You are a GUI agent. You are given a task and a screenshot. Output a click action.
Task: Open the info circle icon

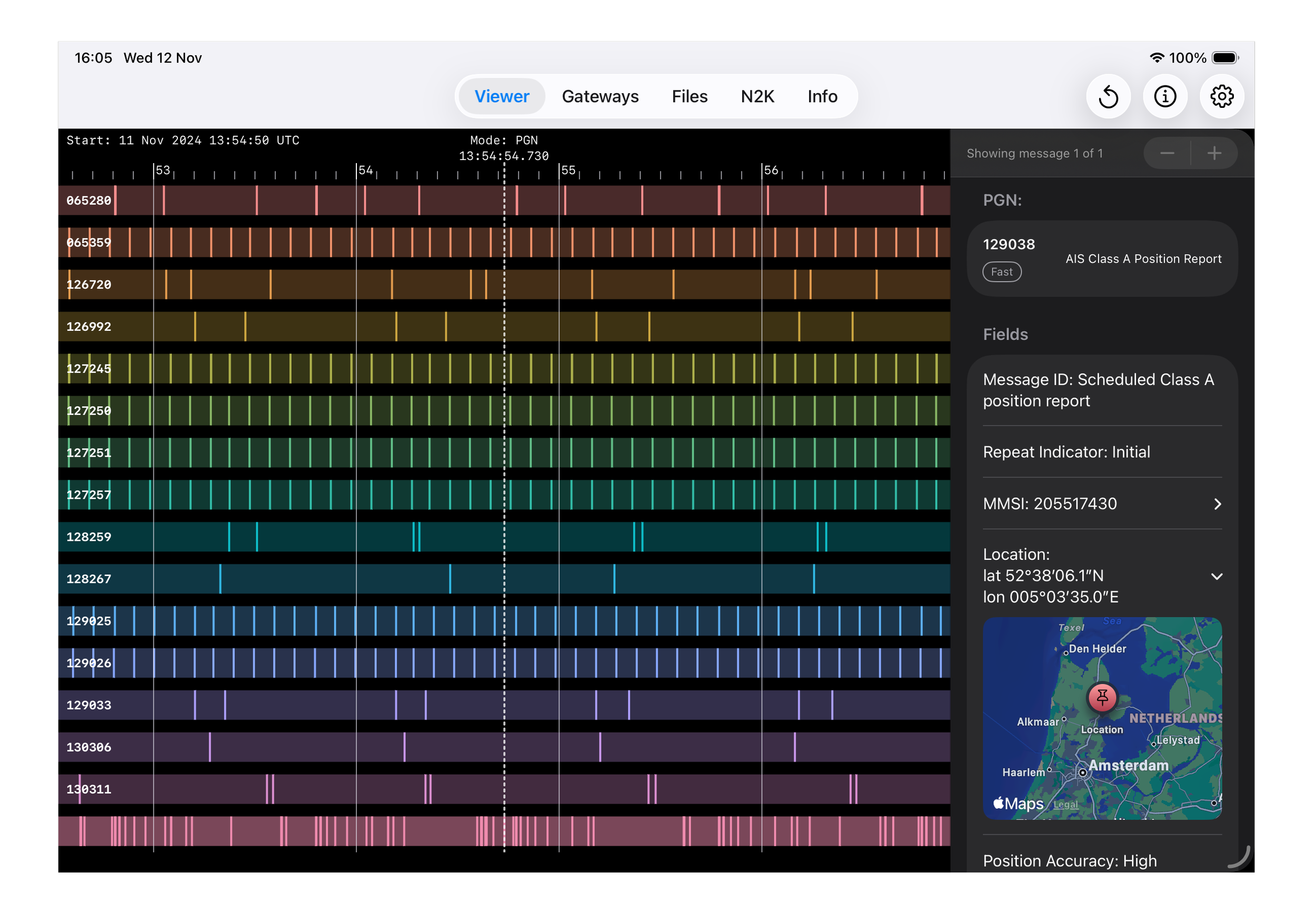coord(1165,96)
